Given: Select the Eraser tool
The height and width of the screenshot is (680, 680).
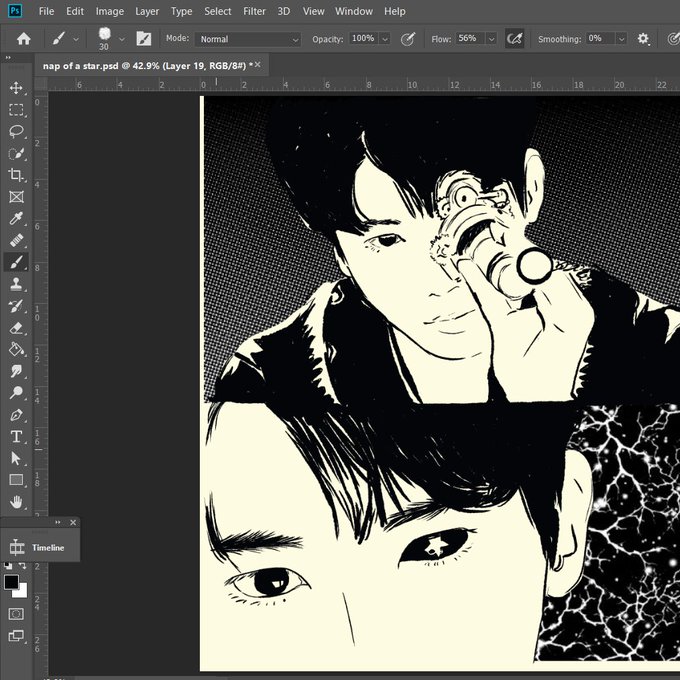Looking at the screenshot, I should (x=16, y=327).
